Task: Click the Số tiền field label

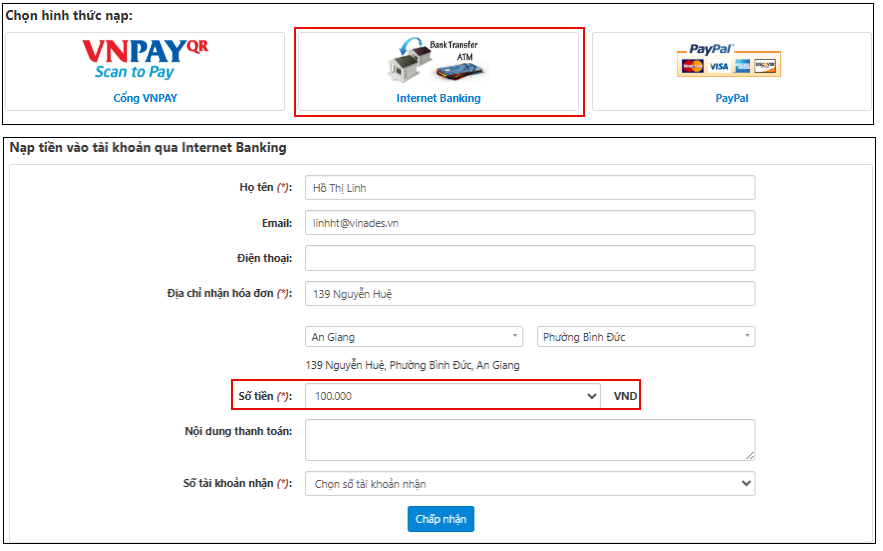Action: (x=265, y=396)
